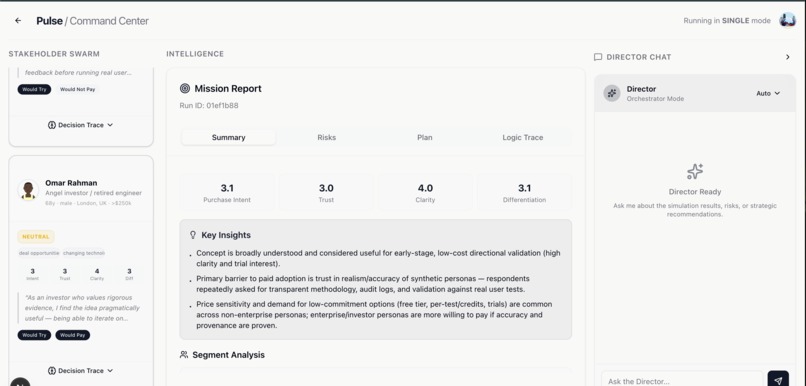Open the user profile avatar
This screenshot has width=806, height=386.
(787, 20)
